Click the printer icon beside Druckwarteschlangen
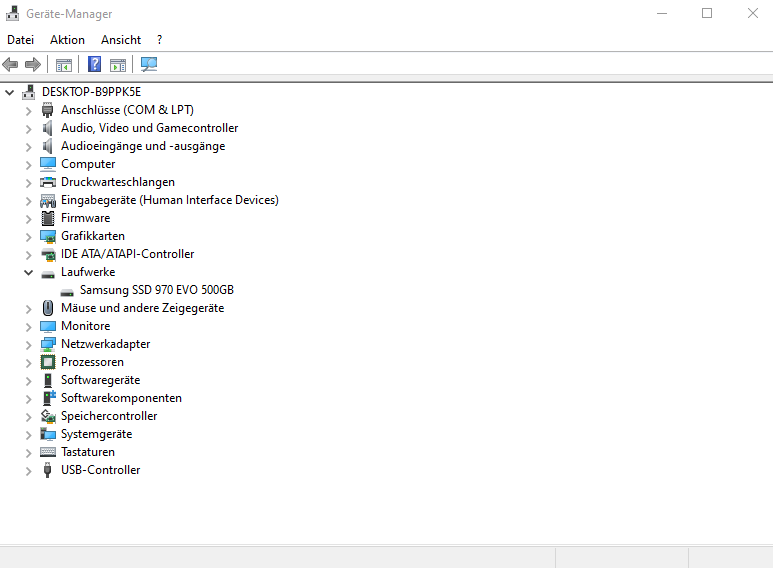Viewport: 773px width, 568px height. (48, 182)
